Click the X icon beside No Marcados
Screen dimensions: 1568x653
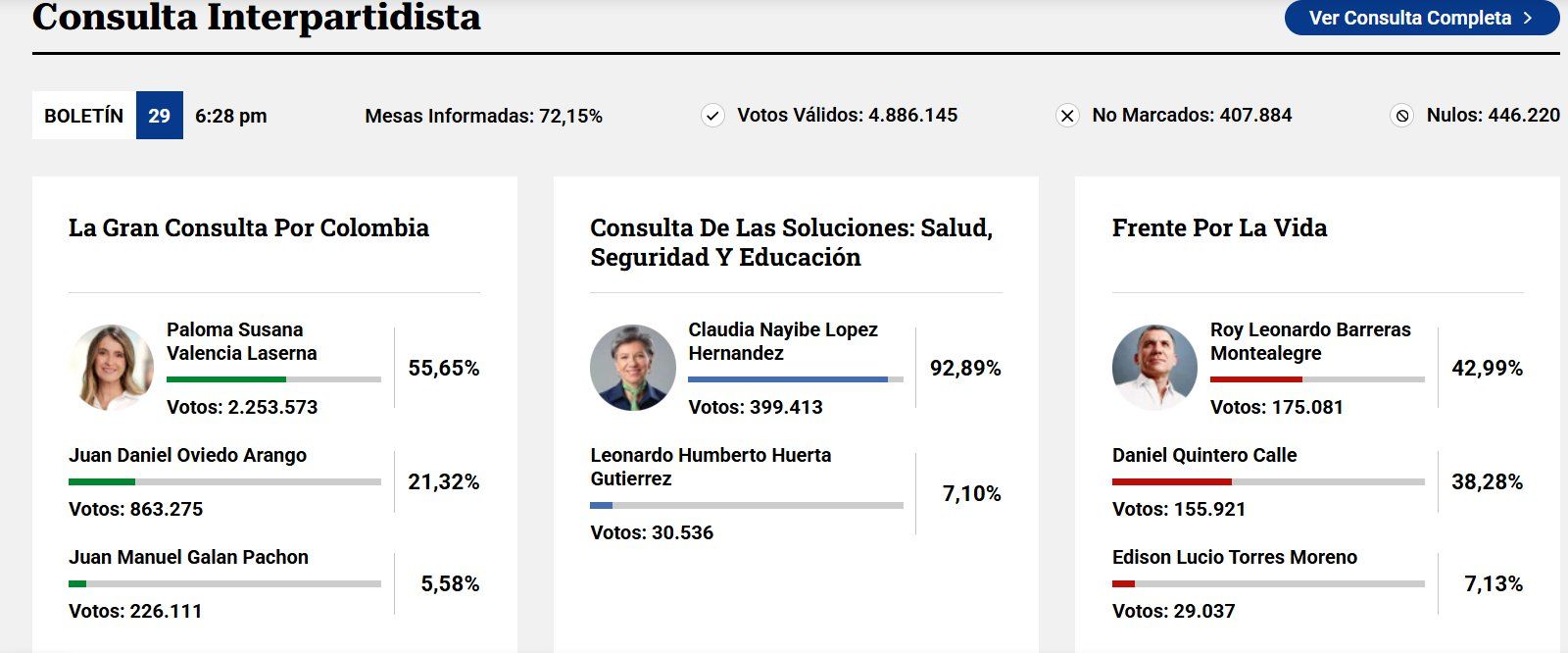(1066, 115)
